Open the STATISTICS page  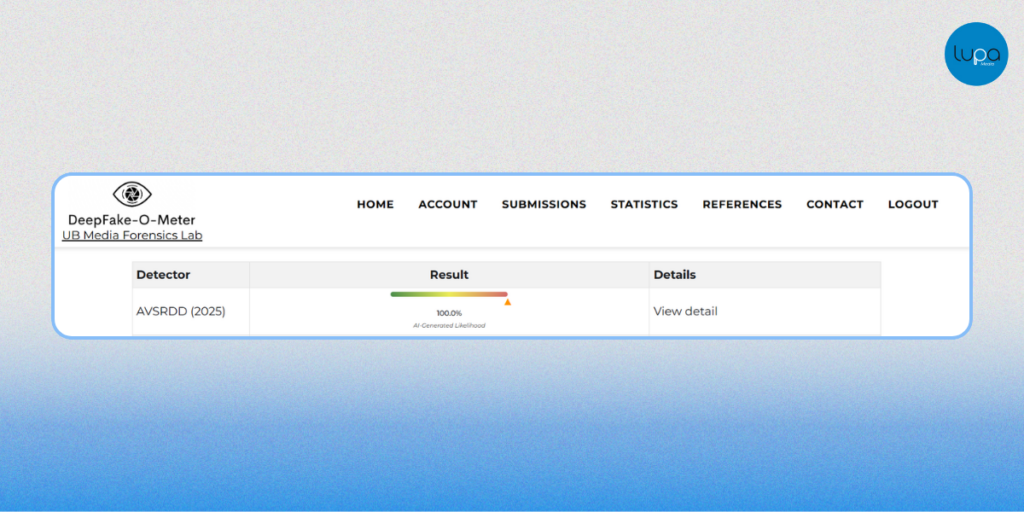[644, 204]
